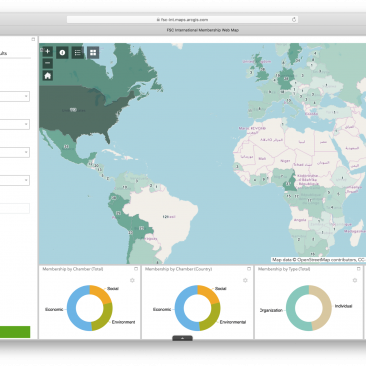The width and height of the screenshot is (366, 366).
Task: Click blue Economic segment in Chamber (Country) chart
Action: [180, 308]
